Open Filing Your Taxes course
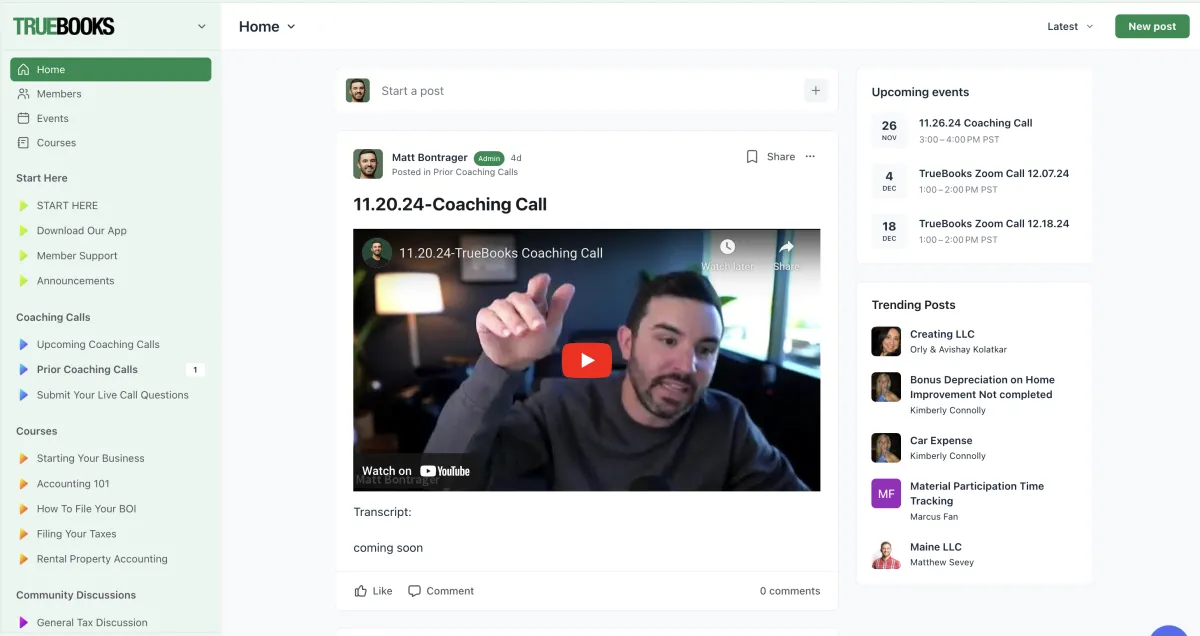Screen dimensions: 1200x636 [77, 534]
